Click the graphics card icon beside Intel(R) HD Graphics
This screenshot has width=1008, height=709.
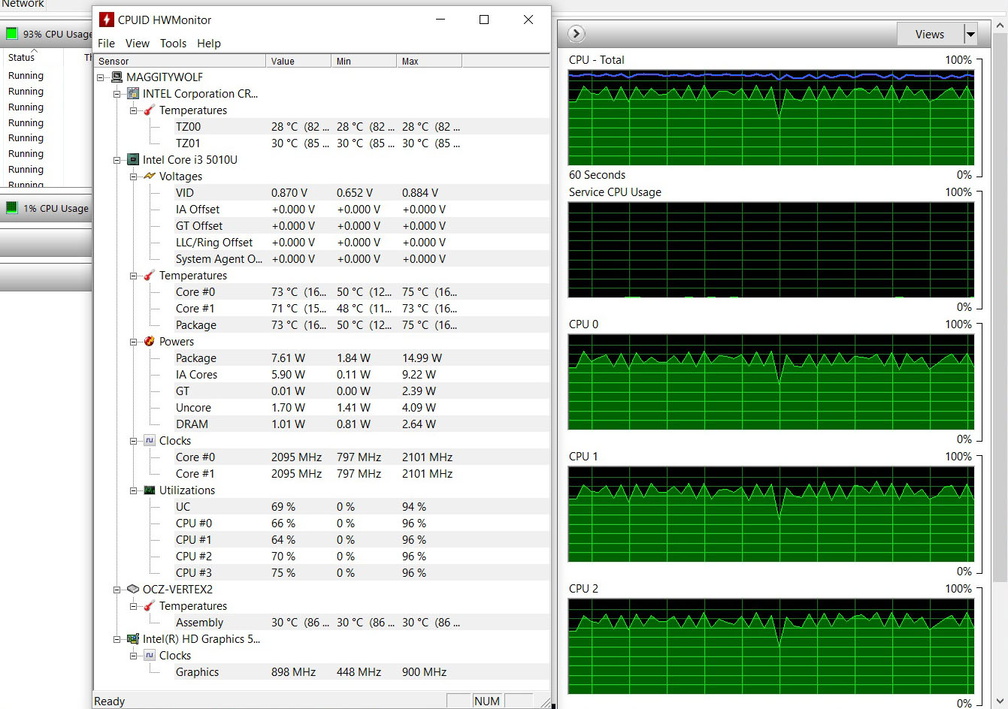[133, 639]
